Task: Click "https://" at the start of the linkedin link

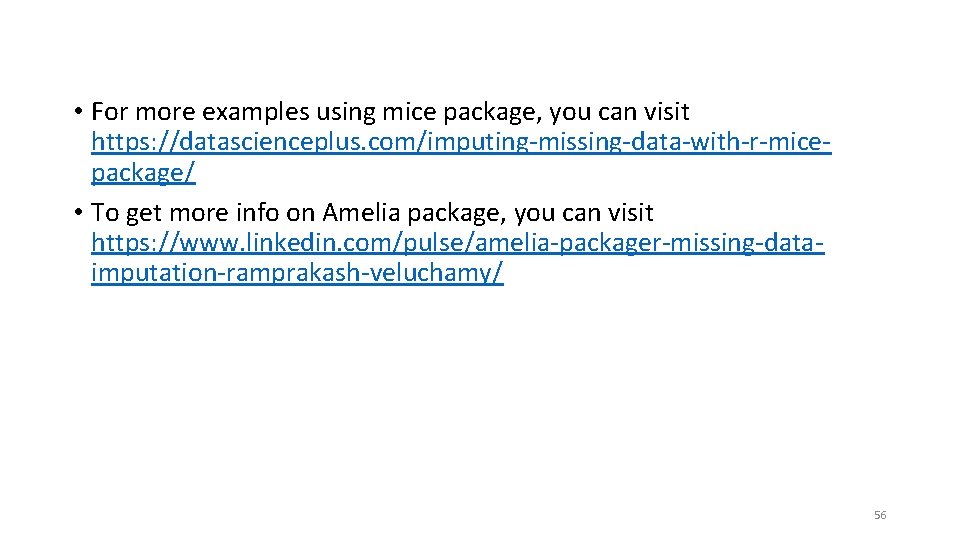Action: point(135,243)
